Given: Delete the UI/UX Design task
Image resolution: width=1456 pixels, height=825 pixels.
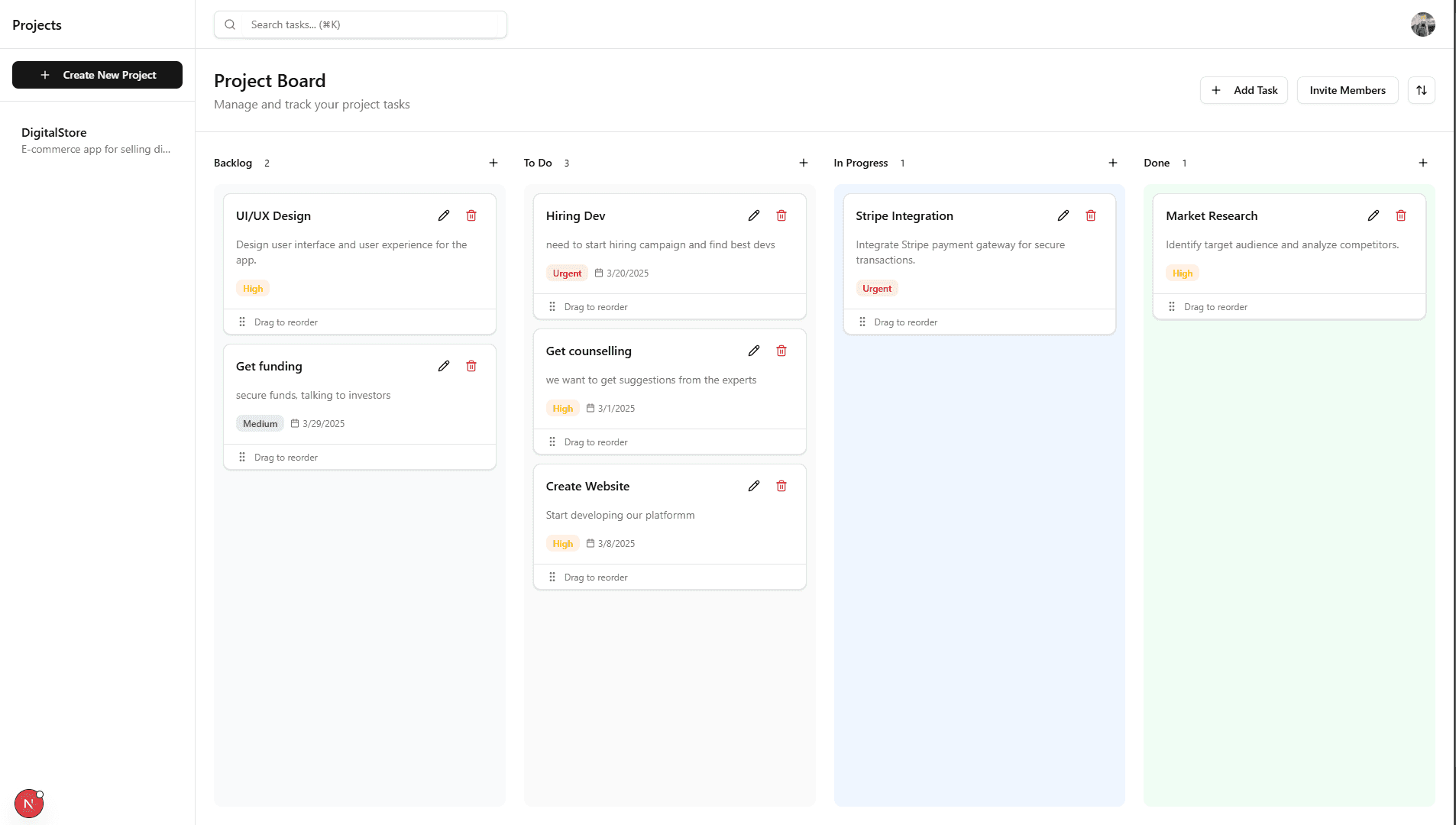Looking at the screenshot, I should click(471, 215).
